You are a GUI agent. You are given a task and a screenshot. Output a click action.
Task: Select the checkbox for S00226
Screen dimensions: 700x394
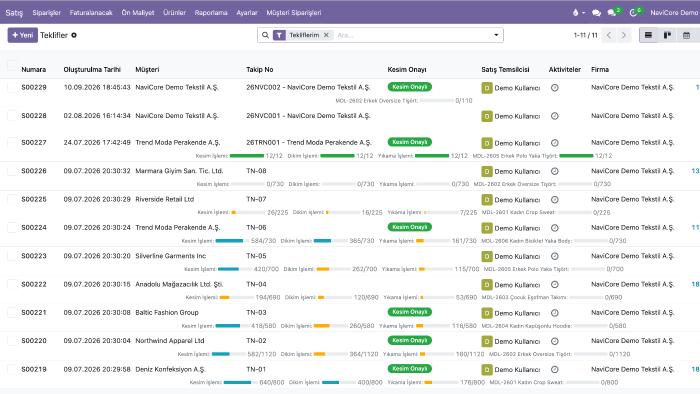click(12, 171)
